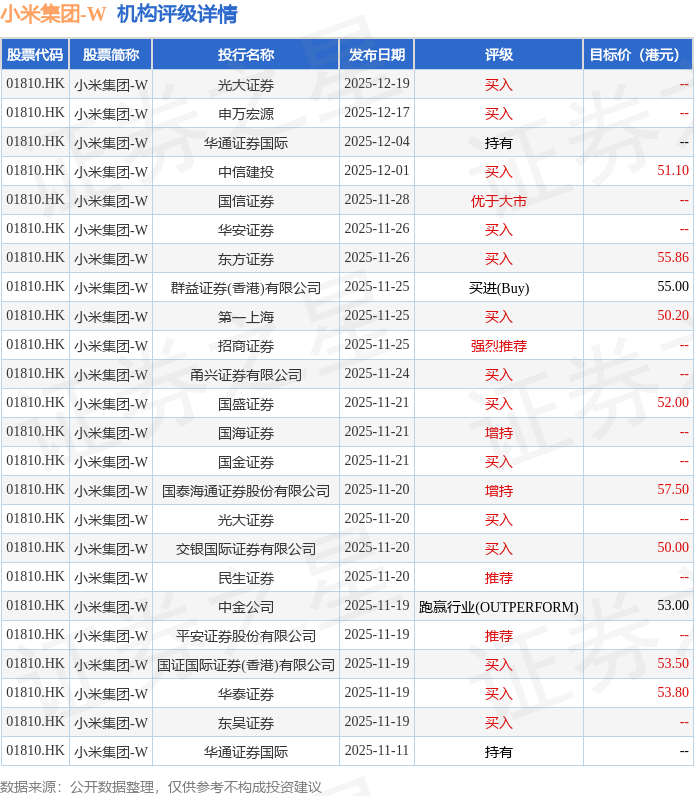Click the 投行名称 column header
Viewport: 694px width, 796px height.
click(x=246, y=54)
